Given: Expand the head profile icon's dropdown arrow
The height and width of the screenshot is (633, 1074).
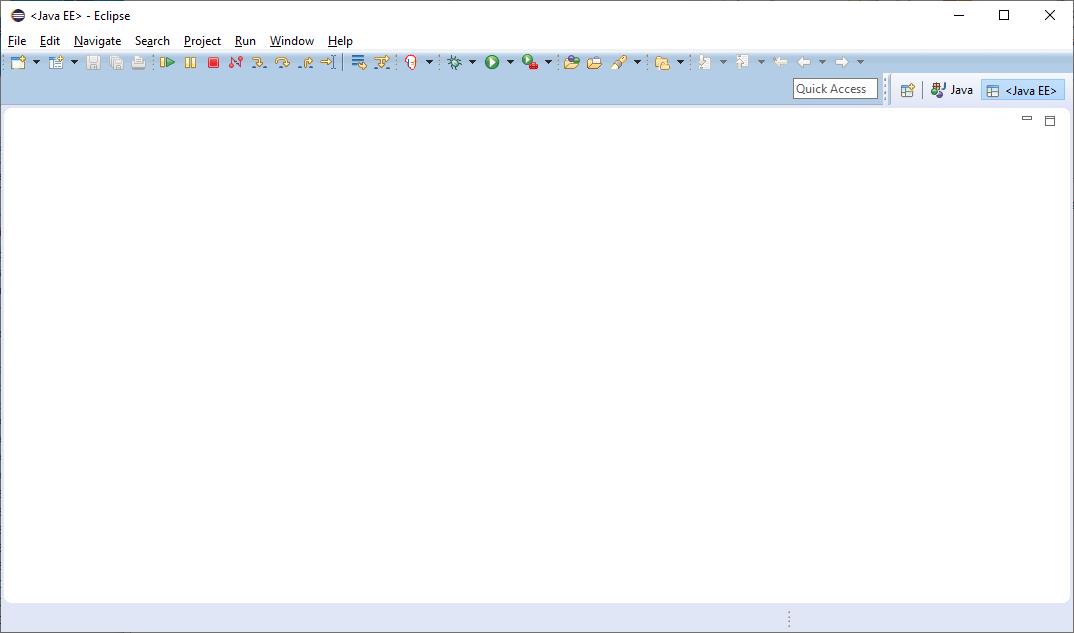Looking at the screenshot, I should point(429,62).
